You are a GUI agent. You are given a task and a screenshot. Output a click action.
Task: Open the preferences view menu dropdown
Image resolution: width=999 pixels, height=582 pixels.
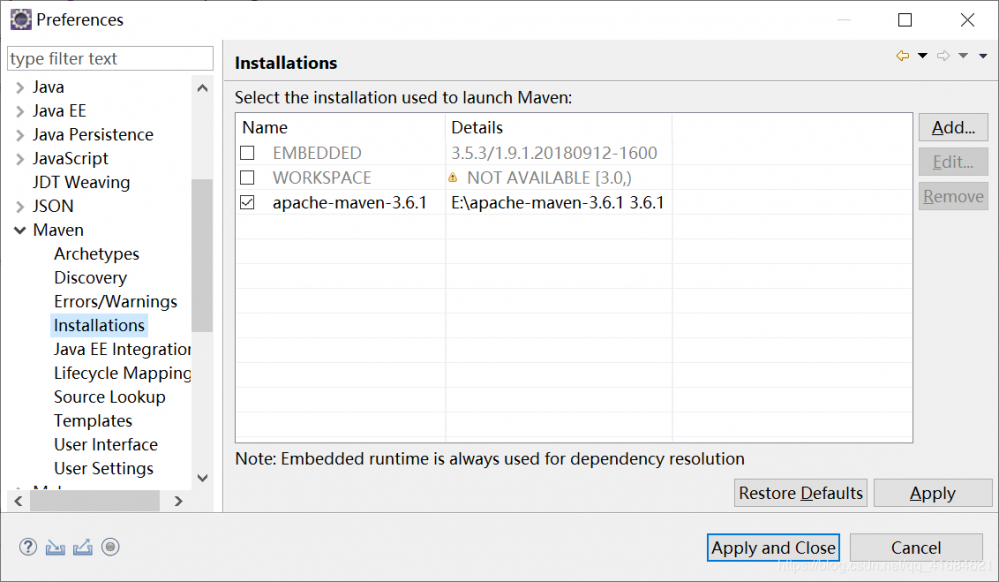click(983, 56)
